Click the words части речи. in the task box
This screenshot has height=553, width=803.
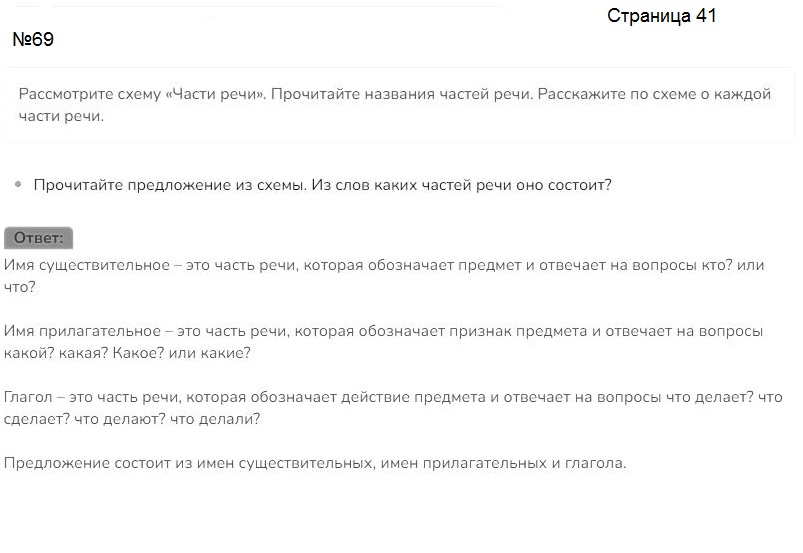pos(61,116)
